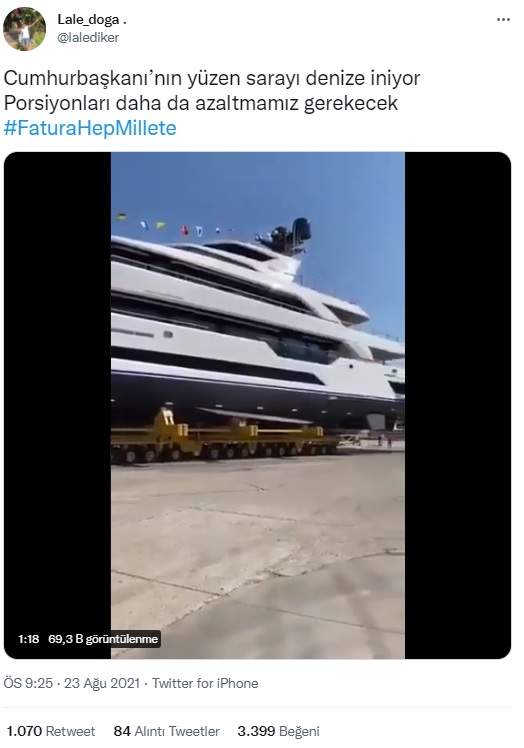Click the second tweet line about Porsiyonları

pyautogui.click(x=201, y=103)
